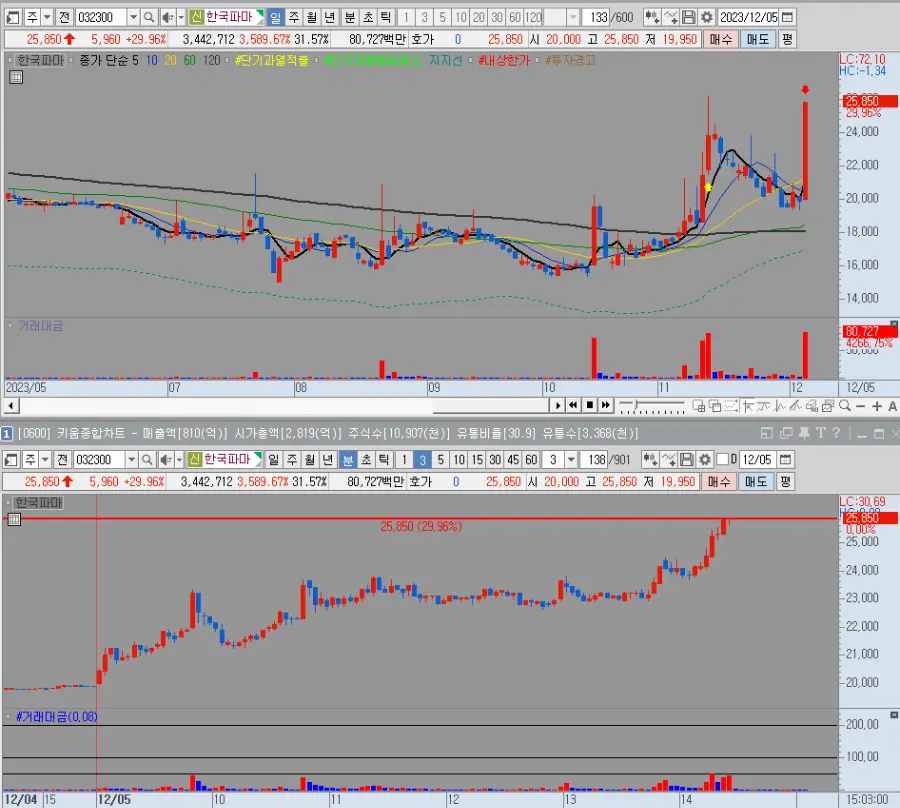900x808 pixels.
Task: Open the calendar next to 12/05 in lower chart
Action: click(x=786, y=460)
